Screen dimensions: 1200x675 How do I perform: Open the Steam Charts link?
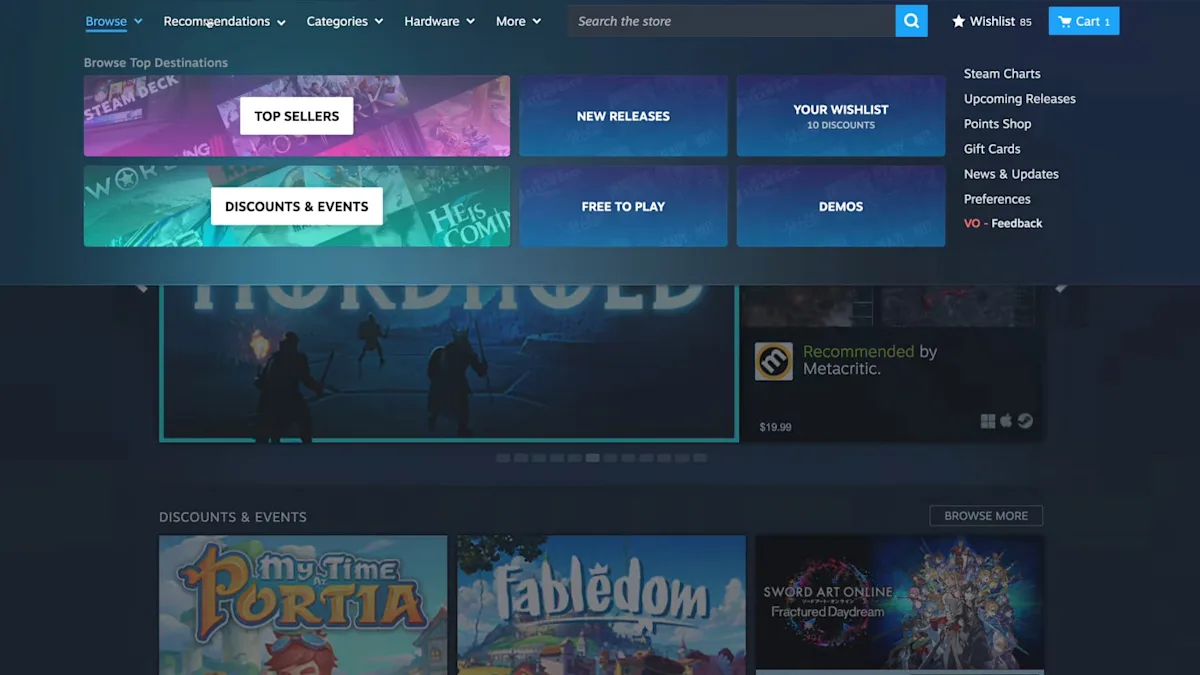(1001, 74)
